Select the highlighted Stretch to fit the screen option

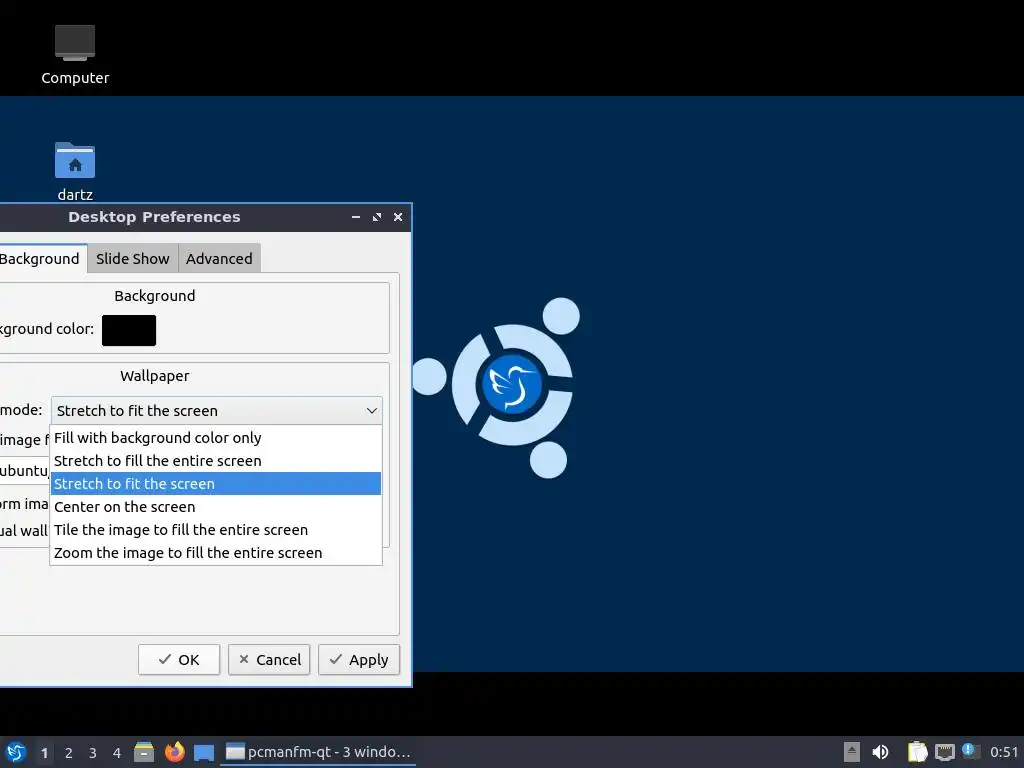216,483
